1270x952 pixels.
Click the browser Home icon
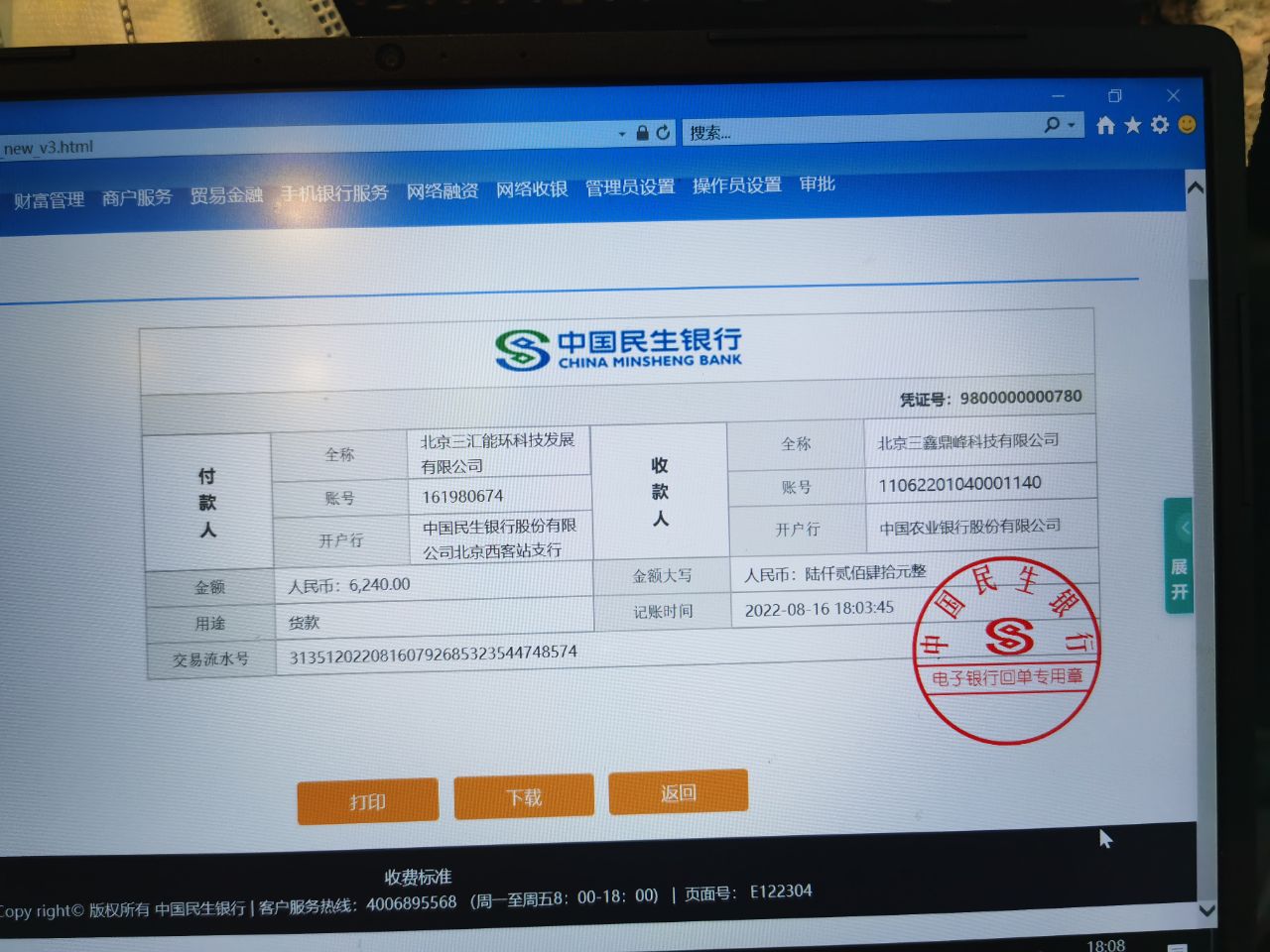point(1105,125)
